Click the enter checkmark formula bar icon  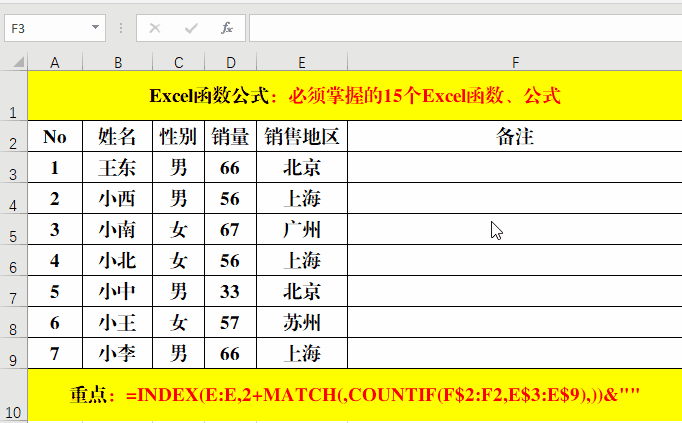[191, 29]
